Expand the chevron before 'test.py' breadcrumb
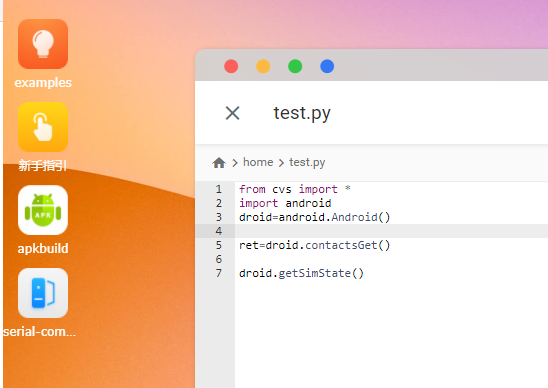The width and height of the screenshot is (548, 388). tap(281, 163)
